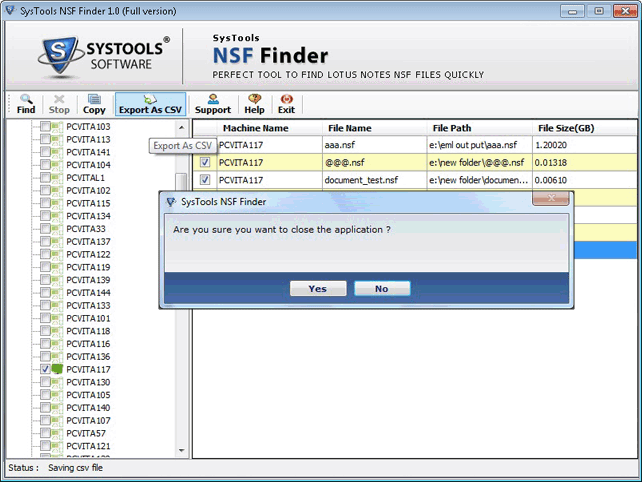Click the PCVITA137 computer icon
The width and height of the screenshot is (642, 482).
coord(57,242)
